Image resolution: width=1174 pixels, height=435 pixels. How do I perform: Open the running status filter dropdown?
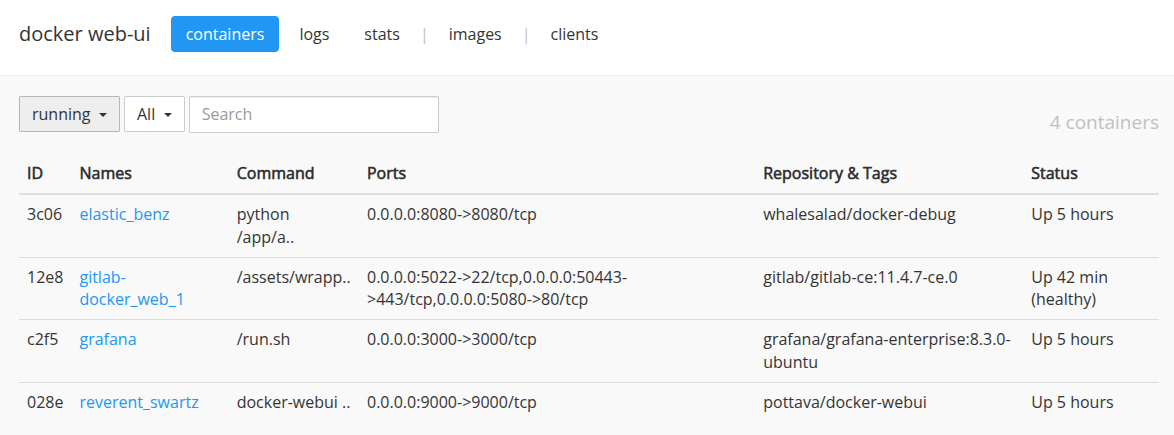tap(69, 114)
